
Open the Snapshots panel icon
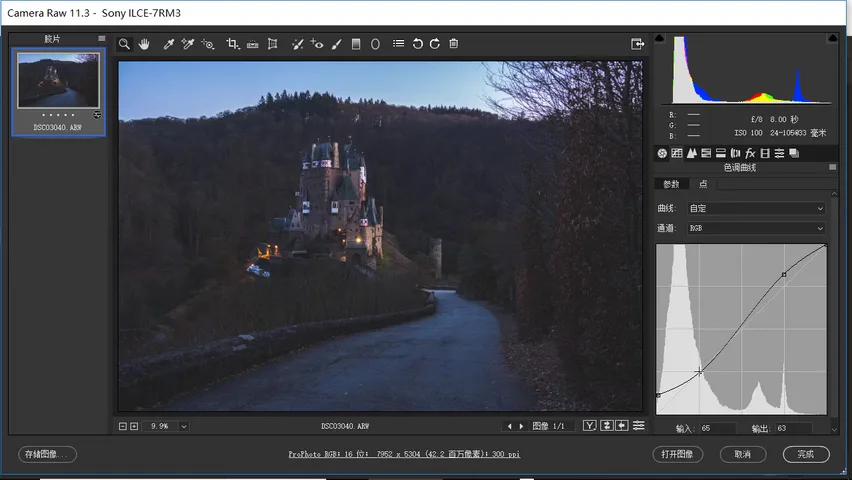(794, 153)
